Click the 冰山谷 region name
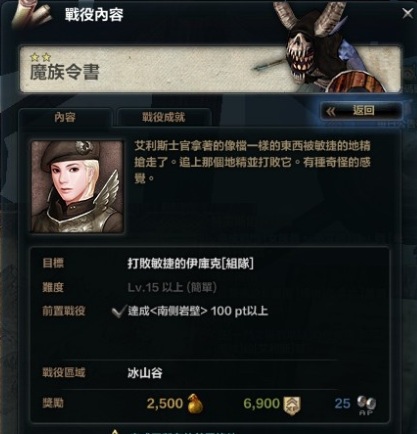Image resolution: width=417 pixels, height=434 pixels. click(x=145, y=373)
